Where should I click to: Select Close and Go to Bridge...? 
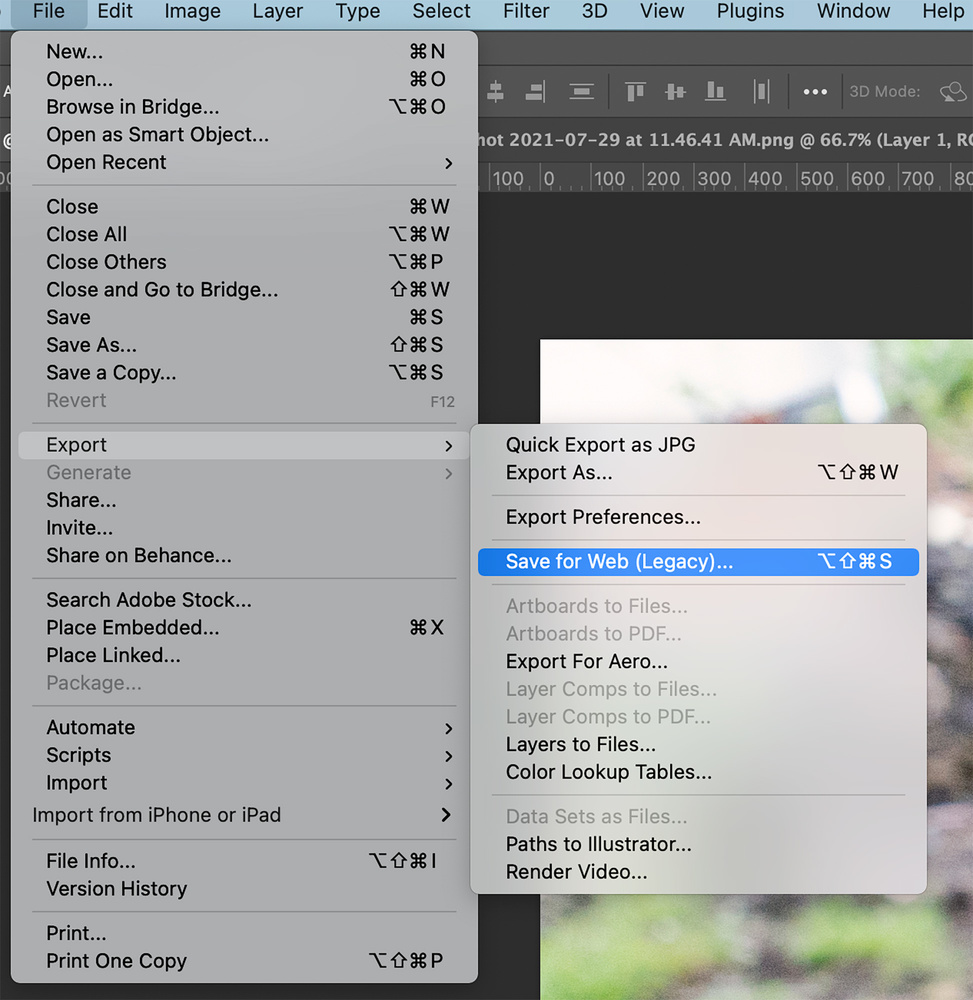point(244,290)
